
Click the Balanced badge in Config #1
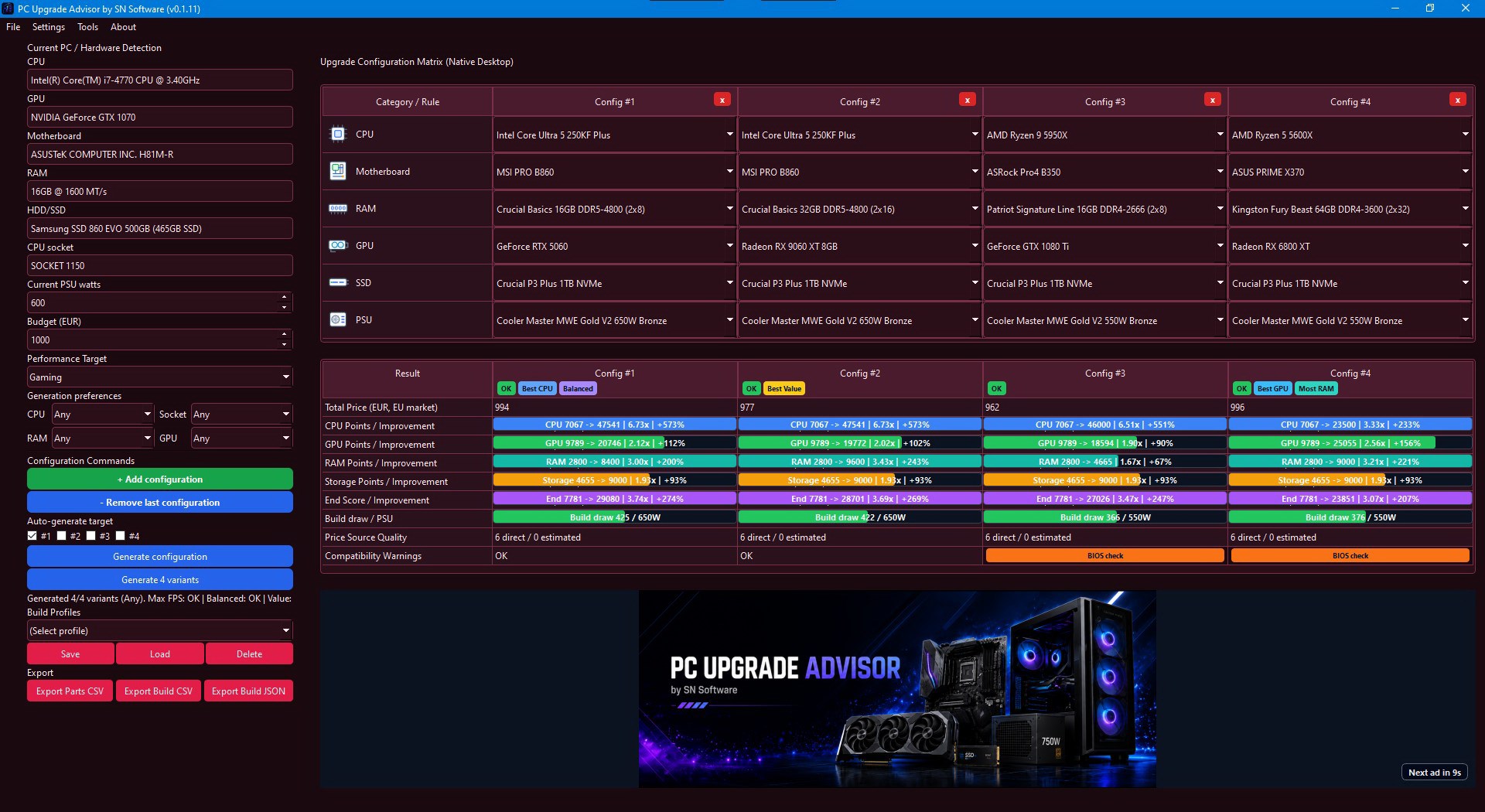pos(578,389)
